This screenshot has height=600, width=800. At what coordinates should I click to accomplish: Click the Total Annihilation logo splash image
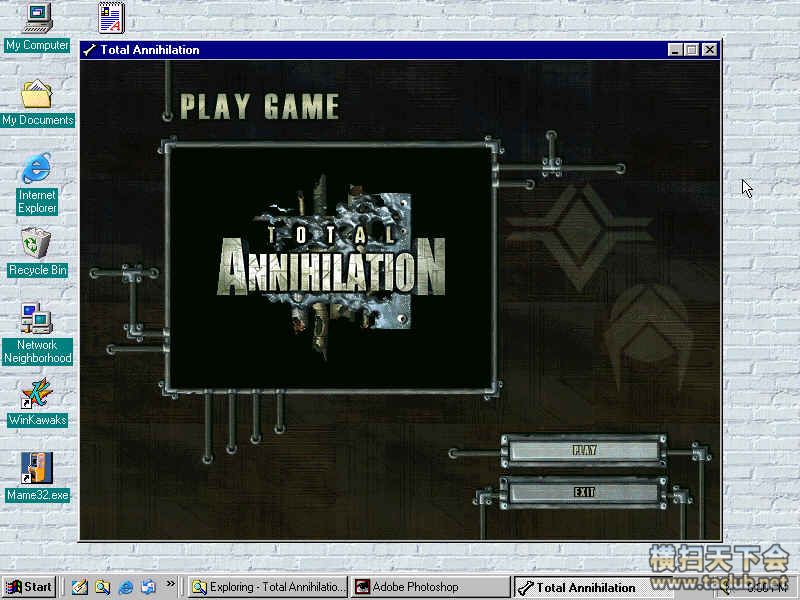(x=330, y=264)
